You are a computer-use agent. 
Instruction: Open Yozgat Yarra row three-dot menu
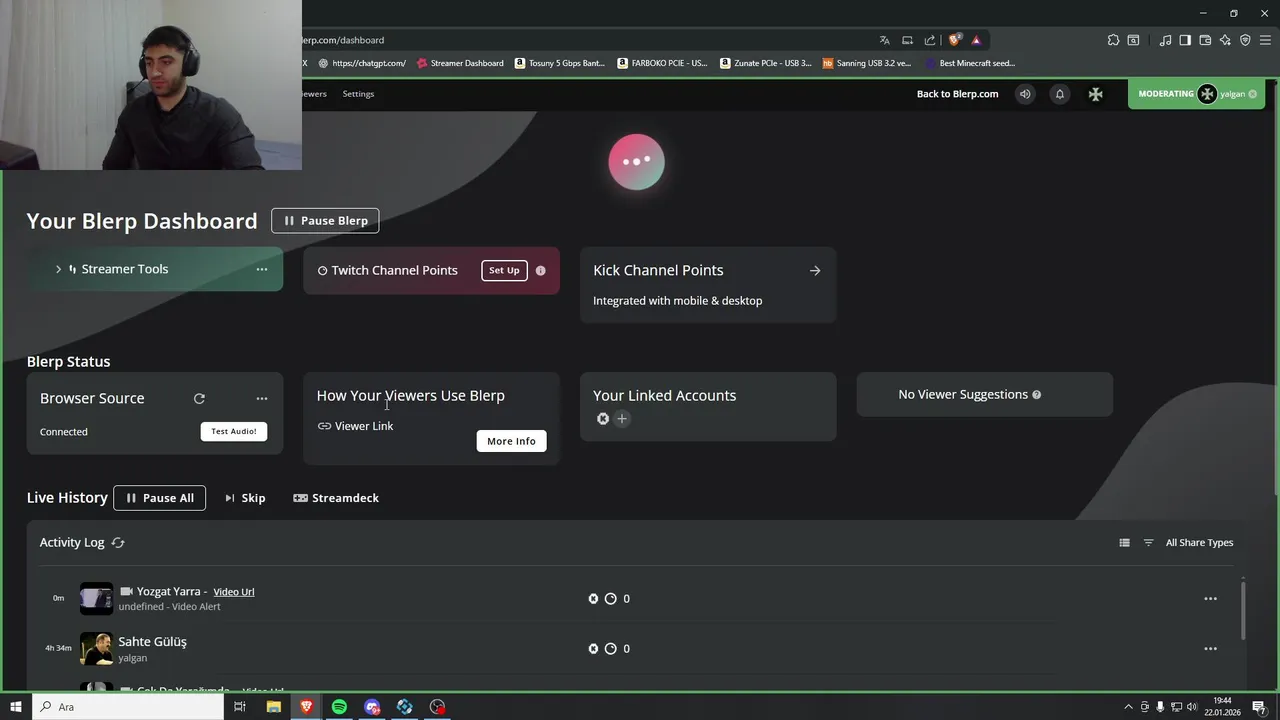pyautogui.click(x=1210, y=599)
